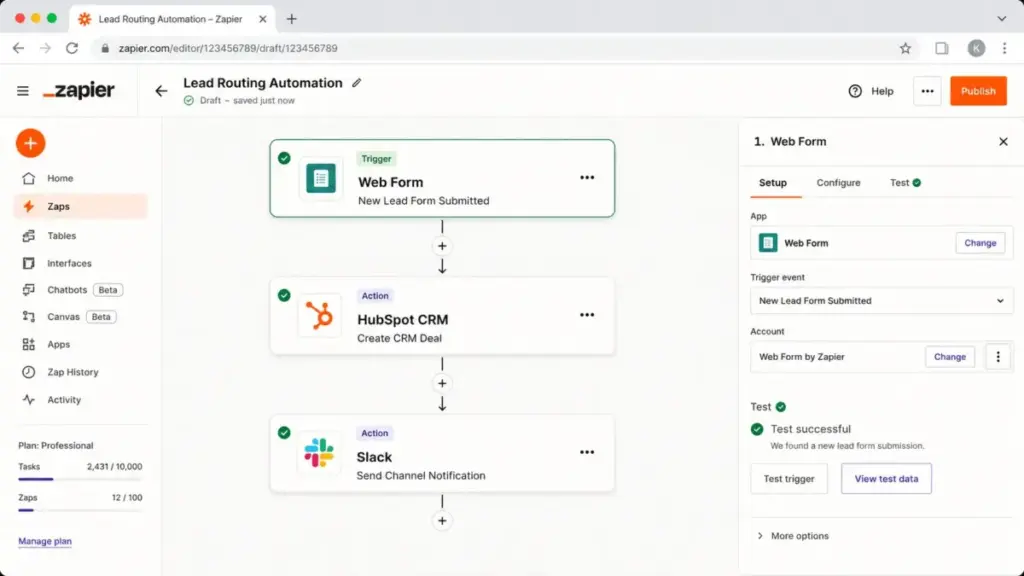
Task: Open Help from the question mark icon
Action: [855, 91]
